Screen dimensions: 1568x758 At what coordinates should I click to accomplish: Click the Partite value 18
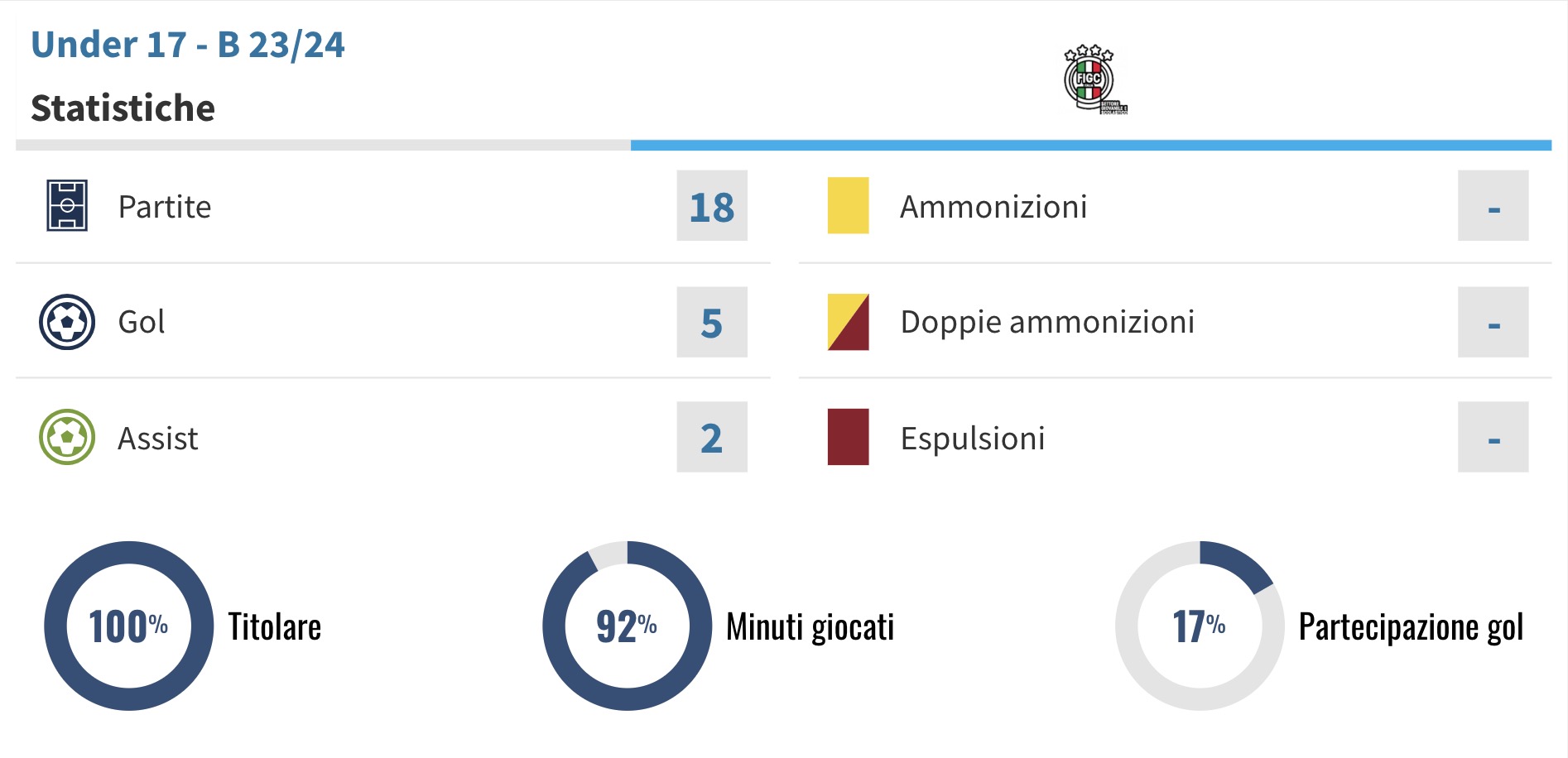coord(712,206)
